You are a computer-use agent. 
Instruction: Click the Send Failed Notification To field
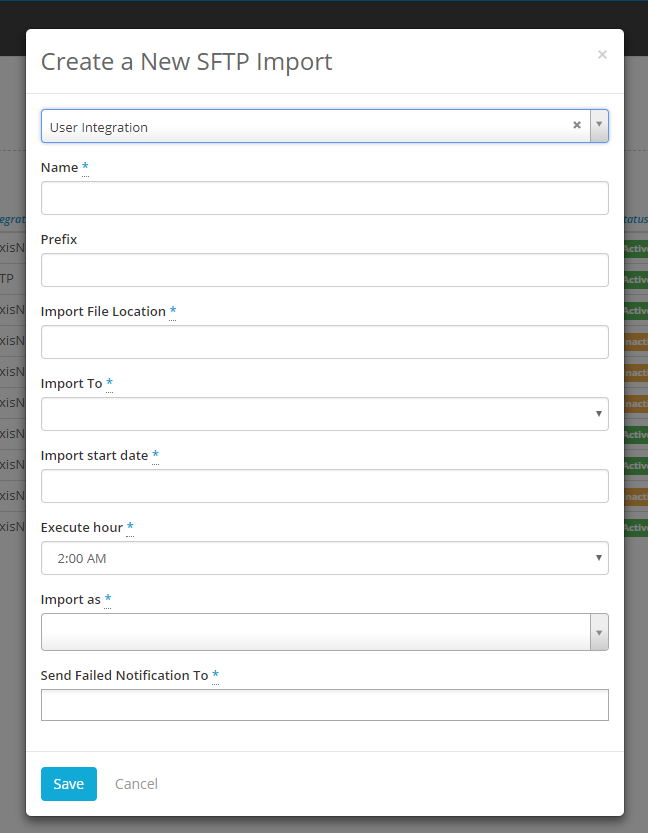(324, 704)
